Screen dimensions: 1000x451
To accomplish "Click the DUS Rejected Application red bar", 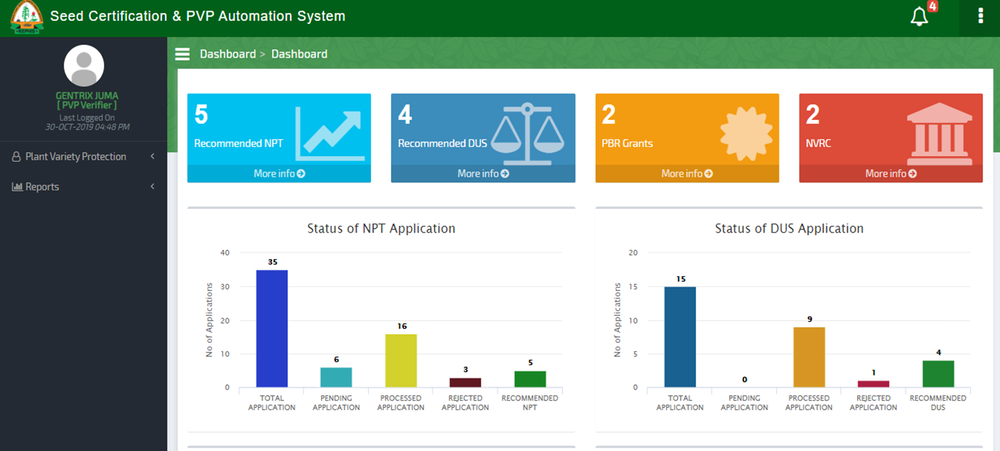I will point(873,384).
